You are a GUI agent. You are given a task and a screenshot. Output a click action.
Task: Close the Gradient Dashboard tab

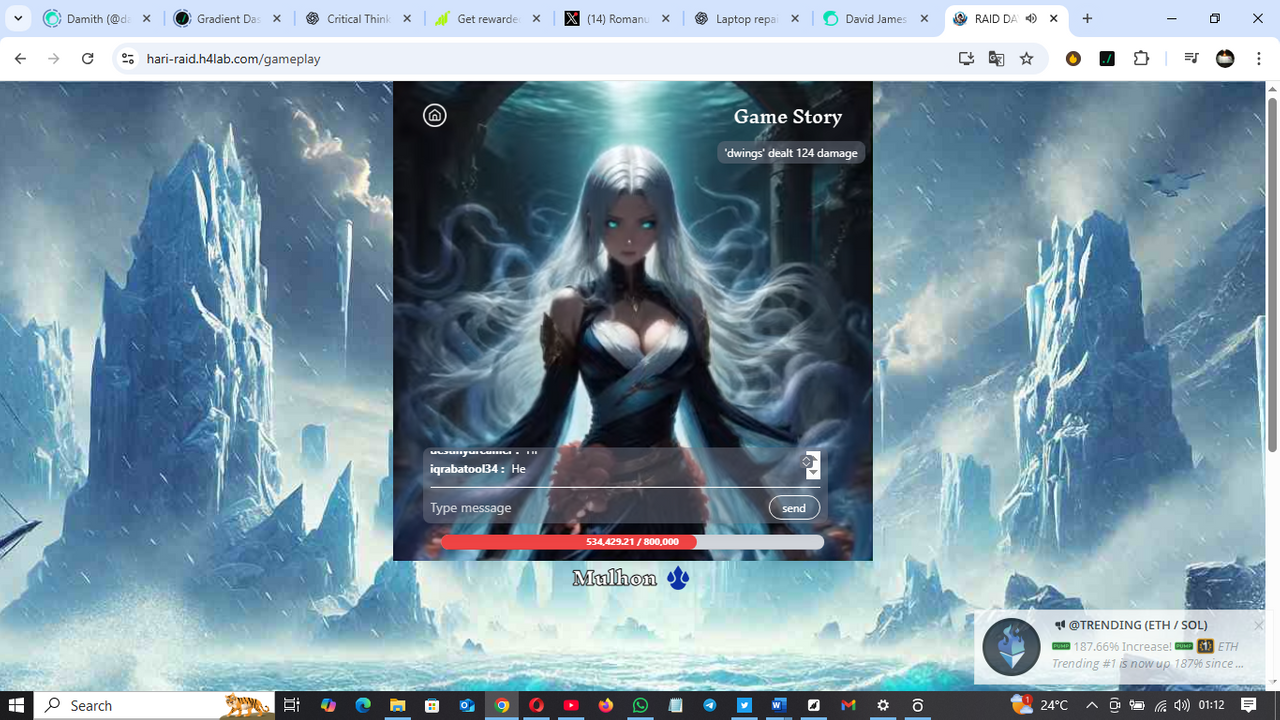(277, 18)
